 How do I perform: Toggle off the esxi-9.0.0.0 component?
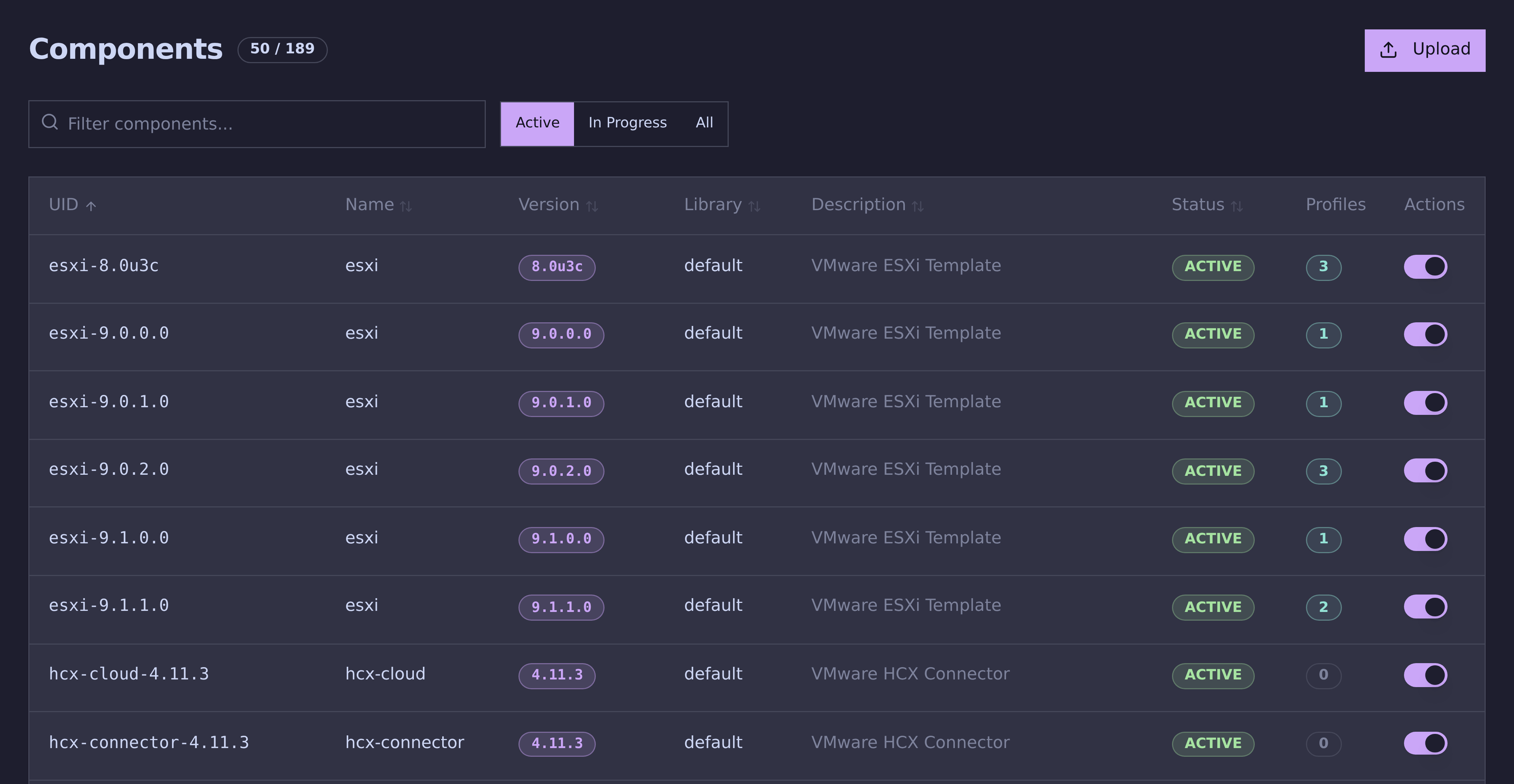coord(1425,334)
